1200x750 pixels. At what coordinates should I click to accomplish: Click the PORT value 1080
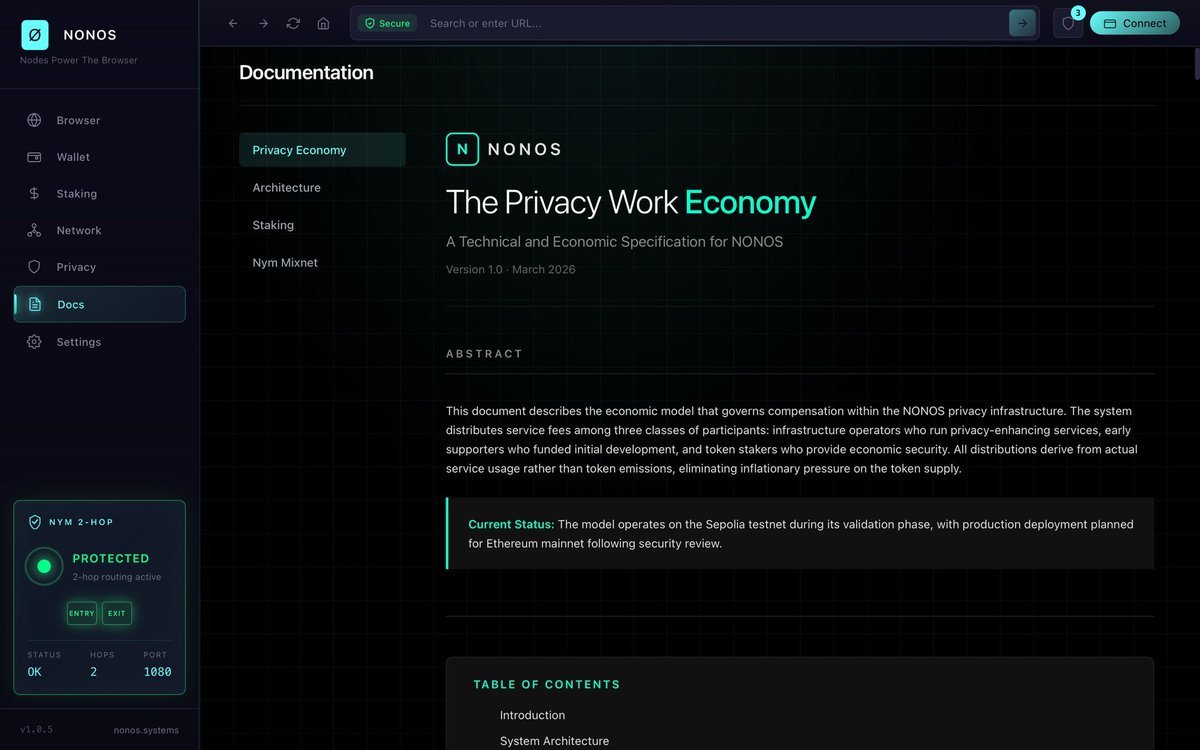pos(157,672)
